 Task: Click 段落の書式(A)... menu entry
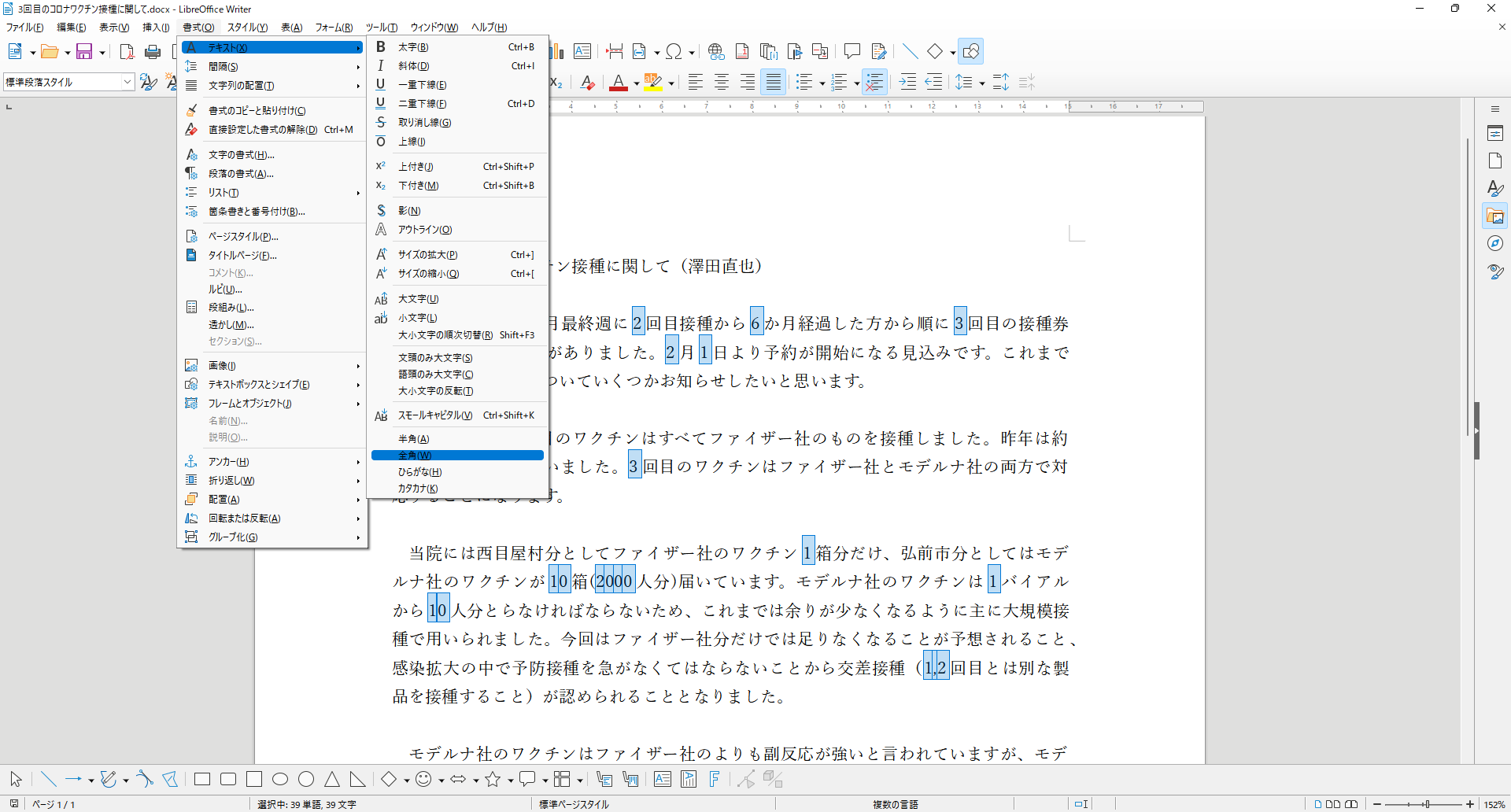[272, 173]
